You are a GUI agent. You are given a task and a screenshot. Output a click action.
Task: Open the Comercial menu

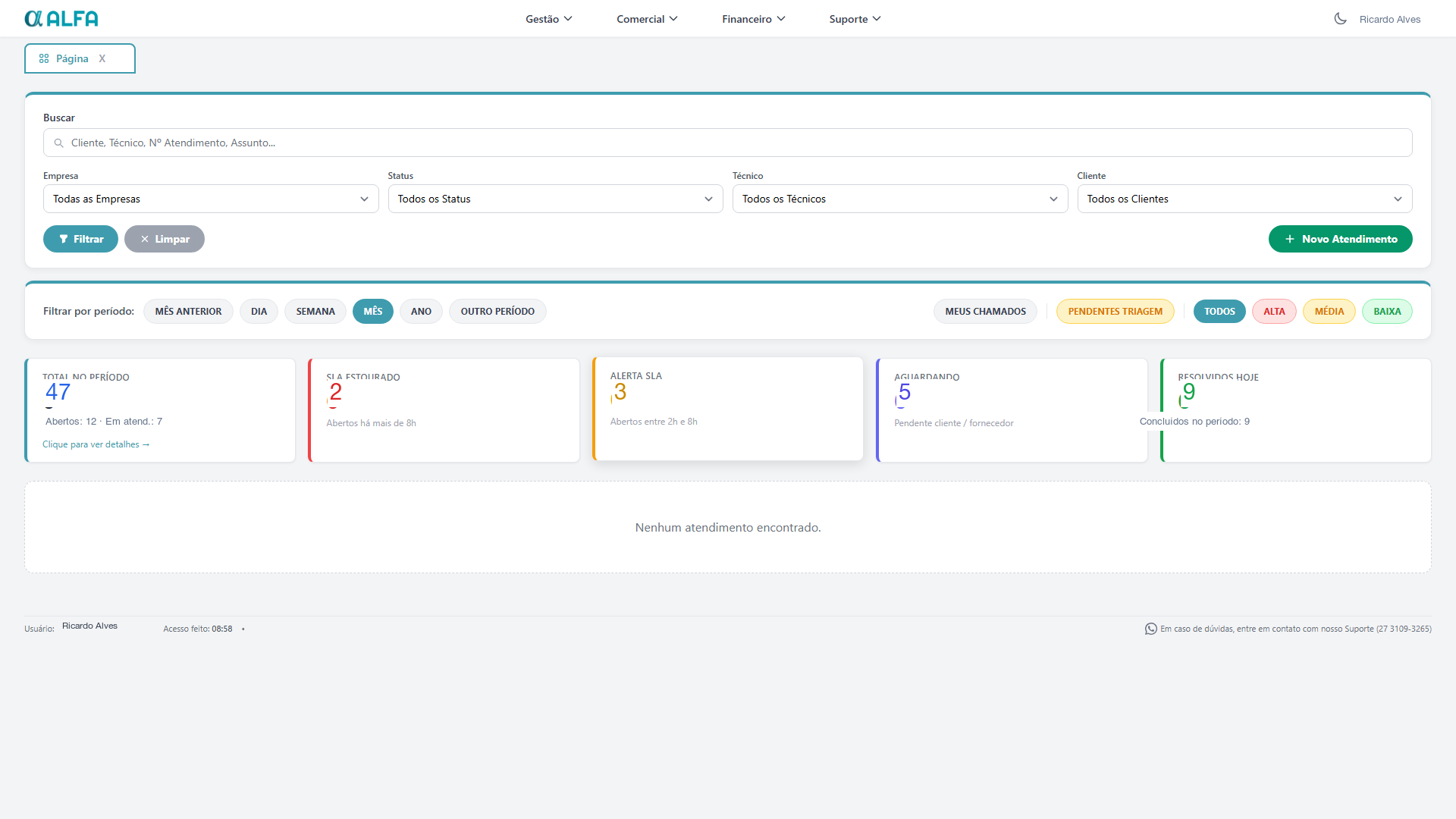click(x=647, y=19)
